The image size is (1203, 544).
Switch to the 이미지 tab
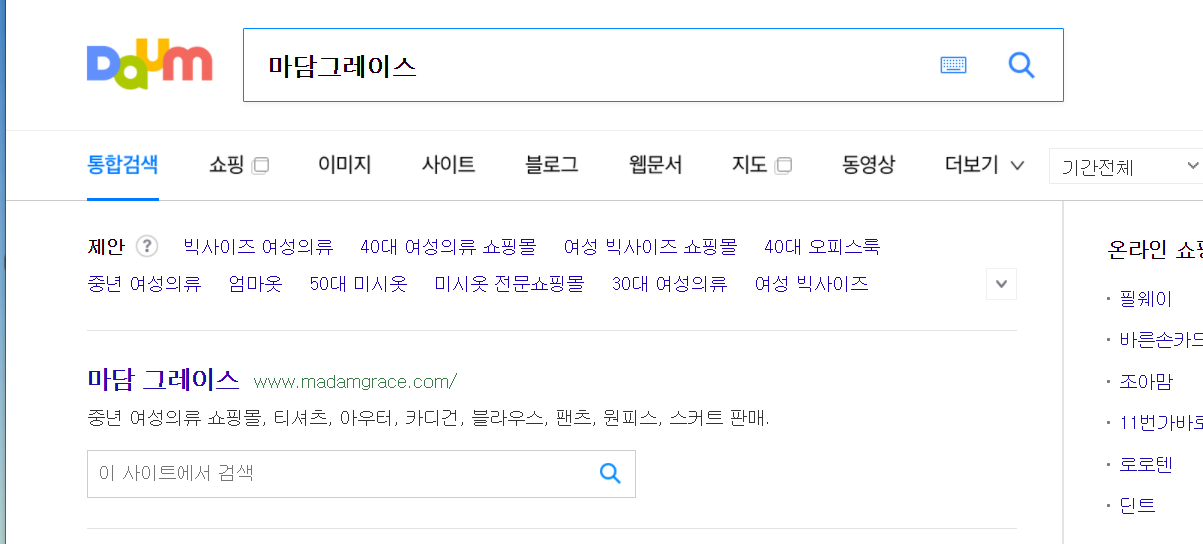tap(344, 165)
